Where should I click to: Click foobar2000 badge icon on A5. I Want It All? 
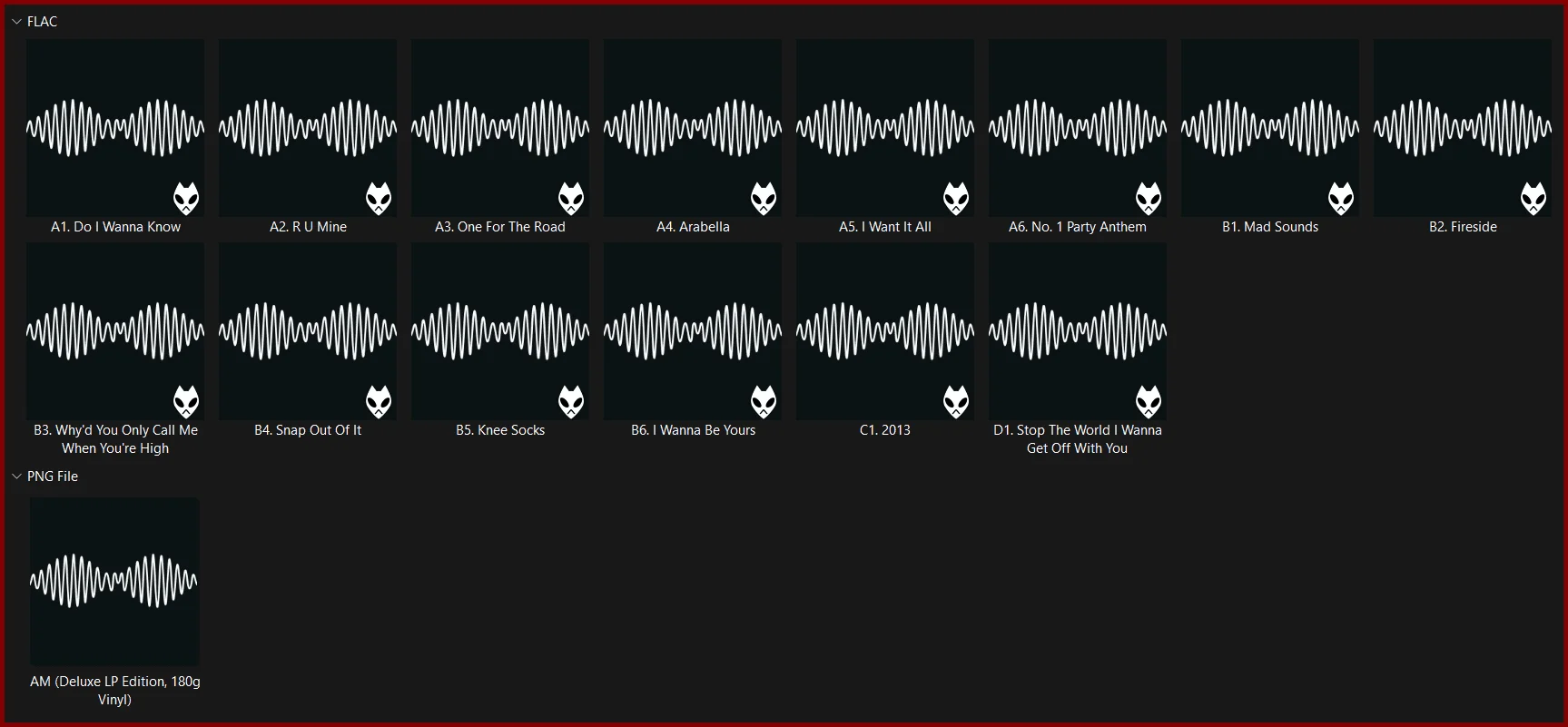[x=956, y=198]
